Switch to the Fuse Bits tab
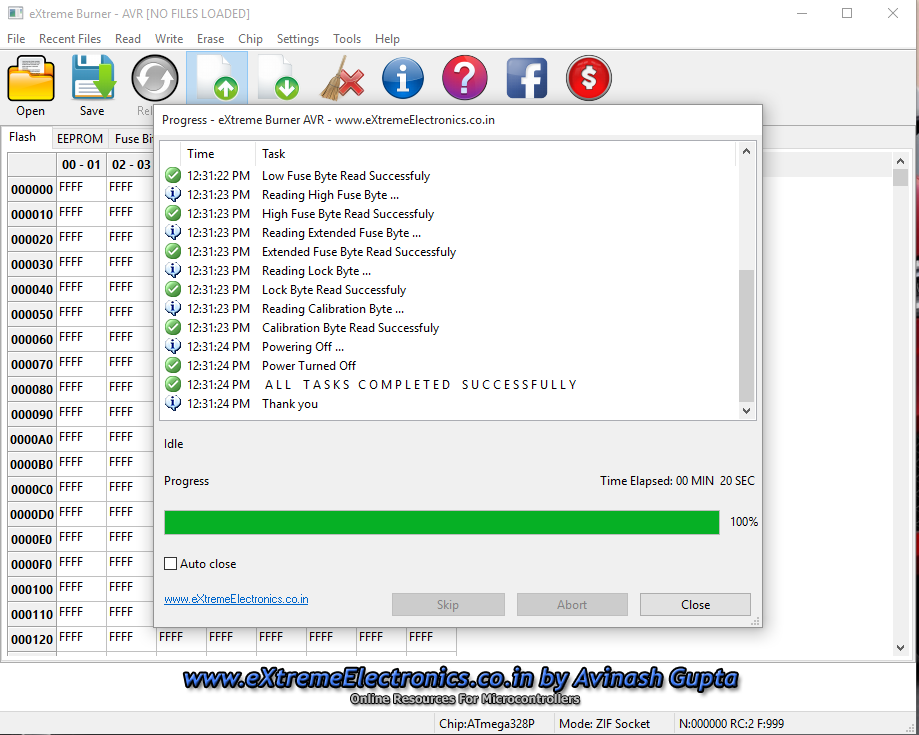919x735 pixels. 132,139
